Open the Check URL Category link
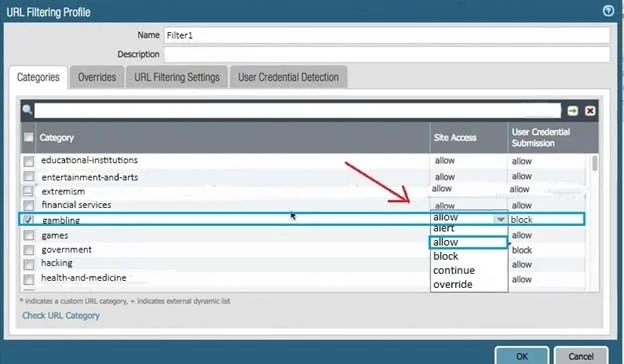Screen dimensions: 624x364 61,315
